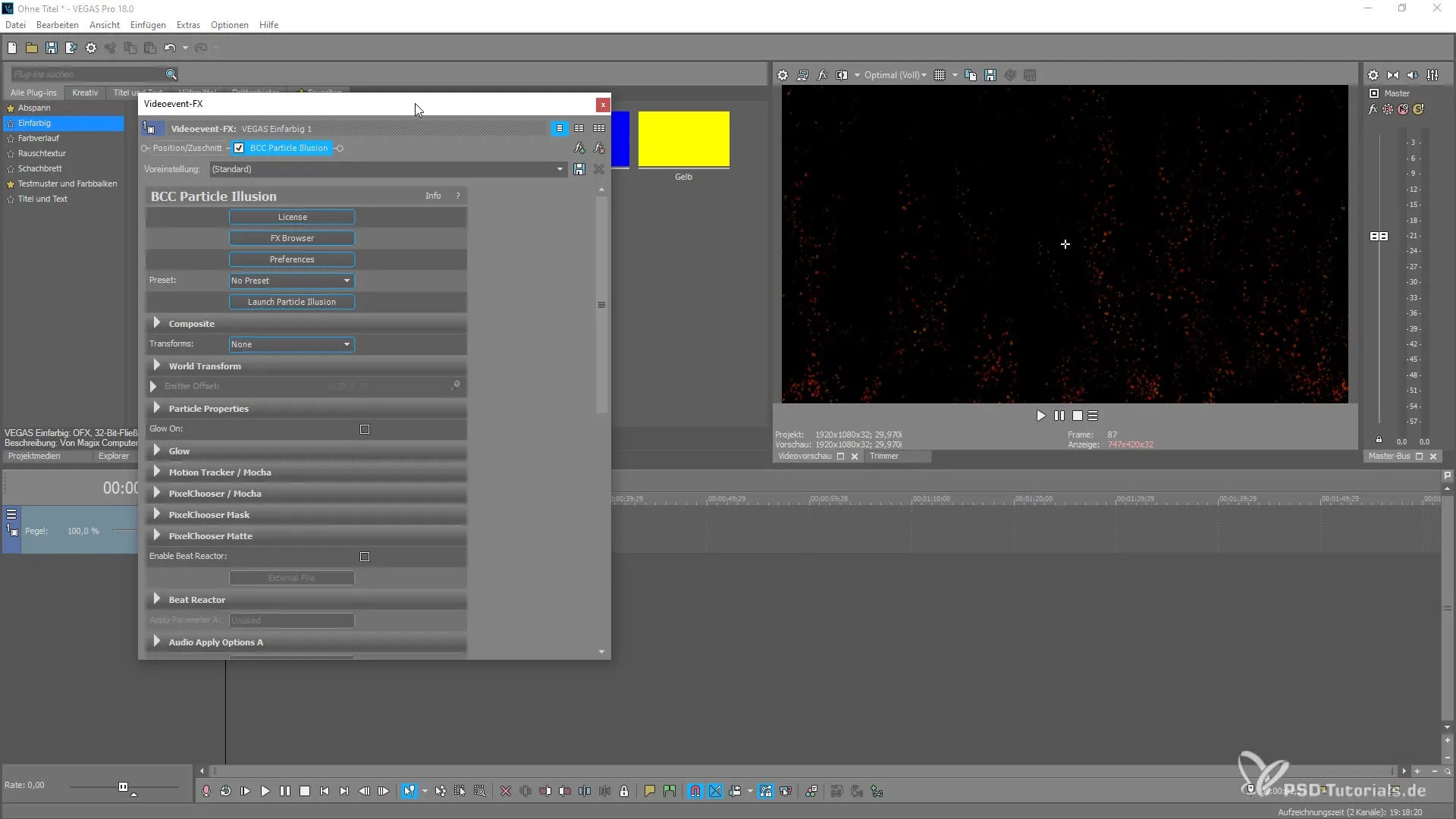Open preview quality Optimal (Voll) dropdown

pos(895,75)
